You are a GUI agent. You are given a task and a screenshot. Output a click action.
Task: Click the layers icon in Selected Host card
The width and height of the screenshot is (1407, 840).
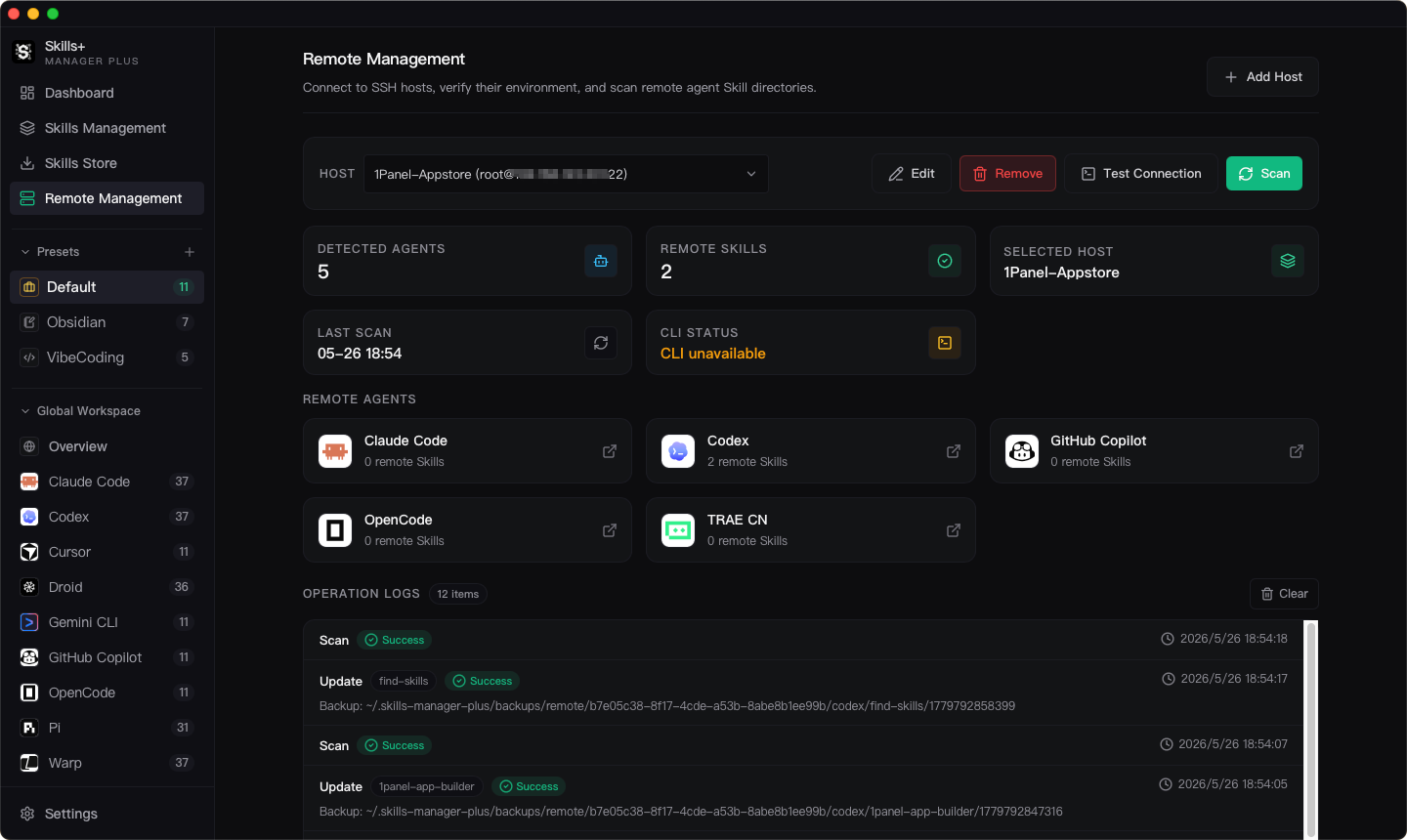1288,261
